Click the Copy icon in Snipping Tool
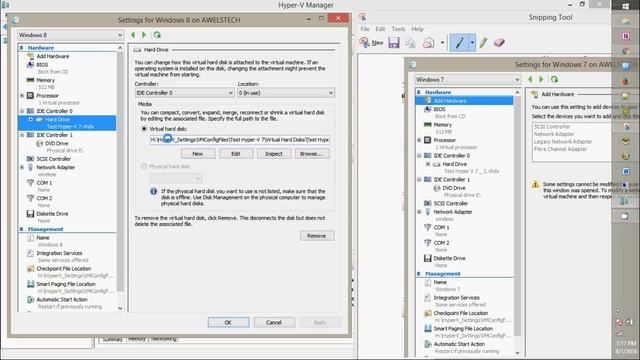 410,42
